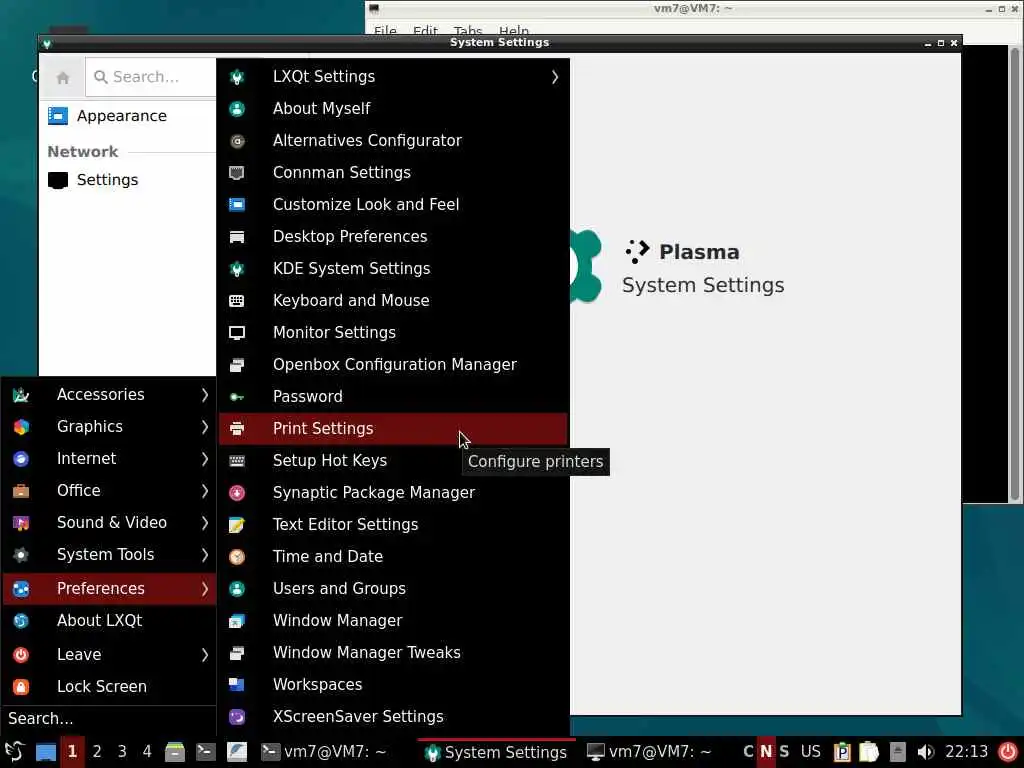Open Connman Settings entry

point(392,172)
